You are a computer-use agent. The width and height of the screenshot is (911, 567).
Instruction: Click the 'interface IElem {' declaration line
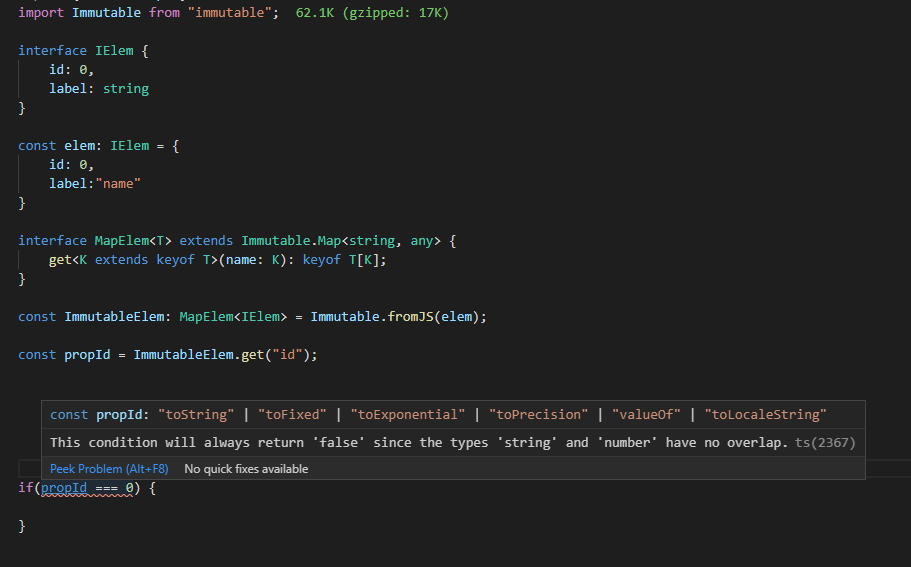(84, 51)
